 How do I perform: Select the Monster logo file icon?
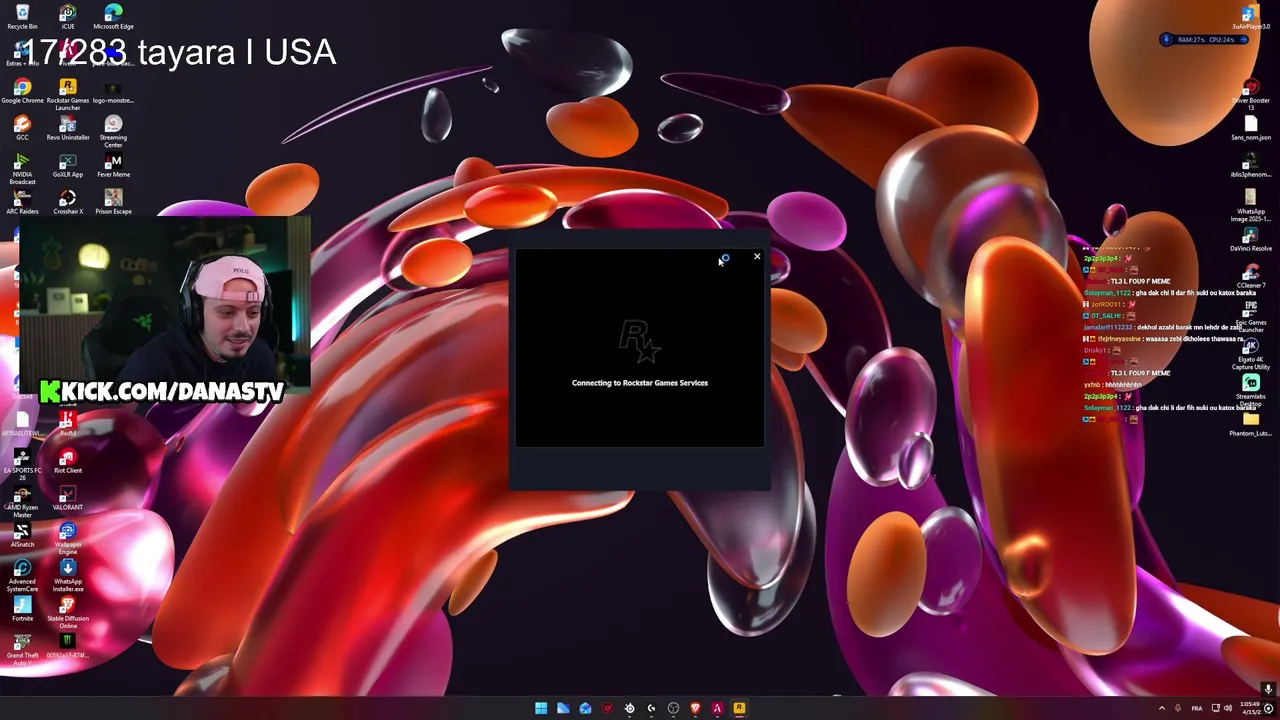tap(68, 646)
